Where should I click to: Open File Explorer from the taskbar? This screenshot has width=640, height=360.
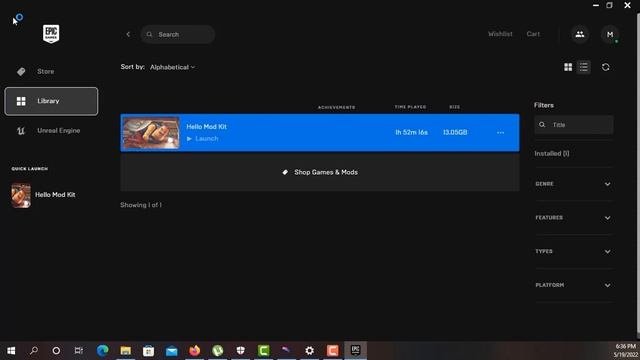click(125, 351)
